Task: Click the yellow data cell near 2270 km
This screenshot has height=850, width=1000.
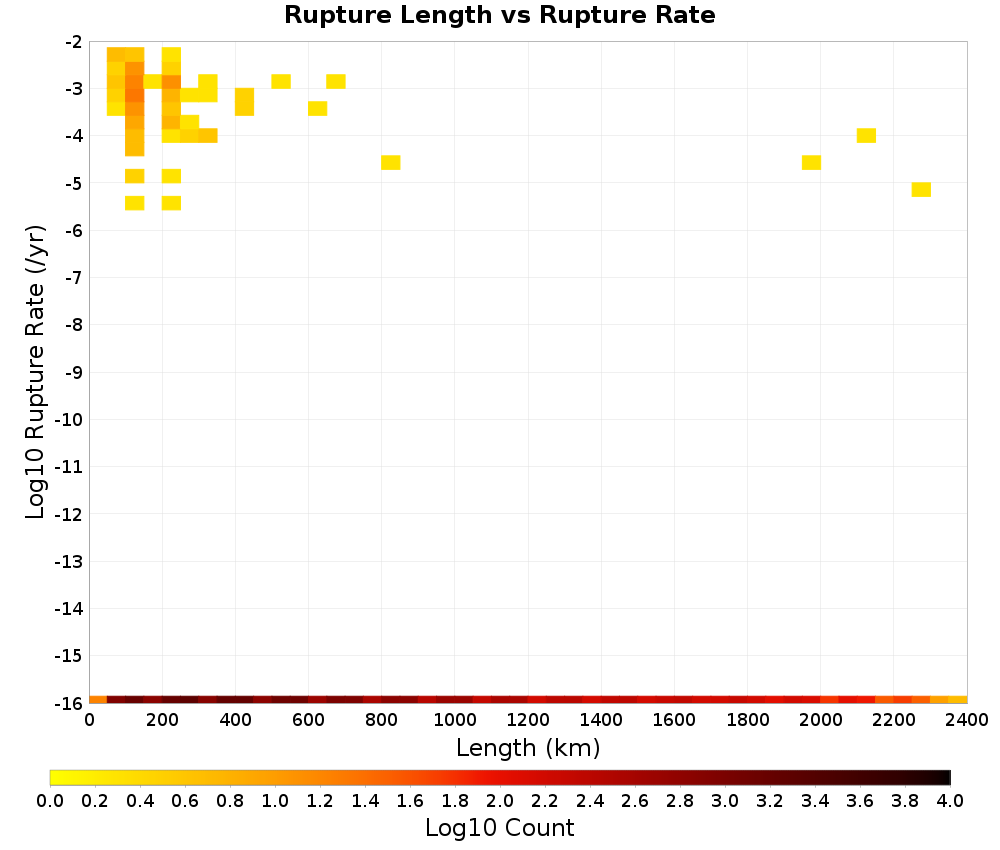Action: [921, 189]
